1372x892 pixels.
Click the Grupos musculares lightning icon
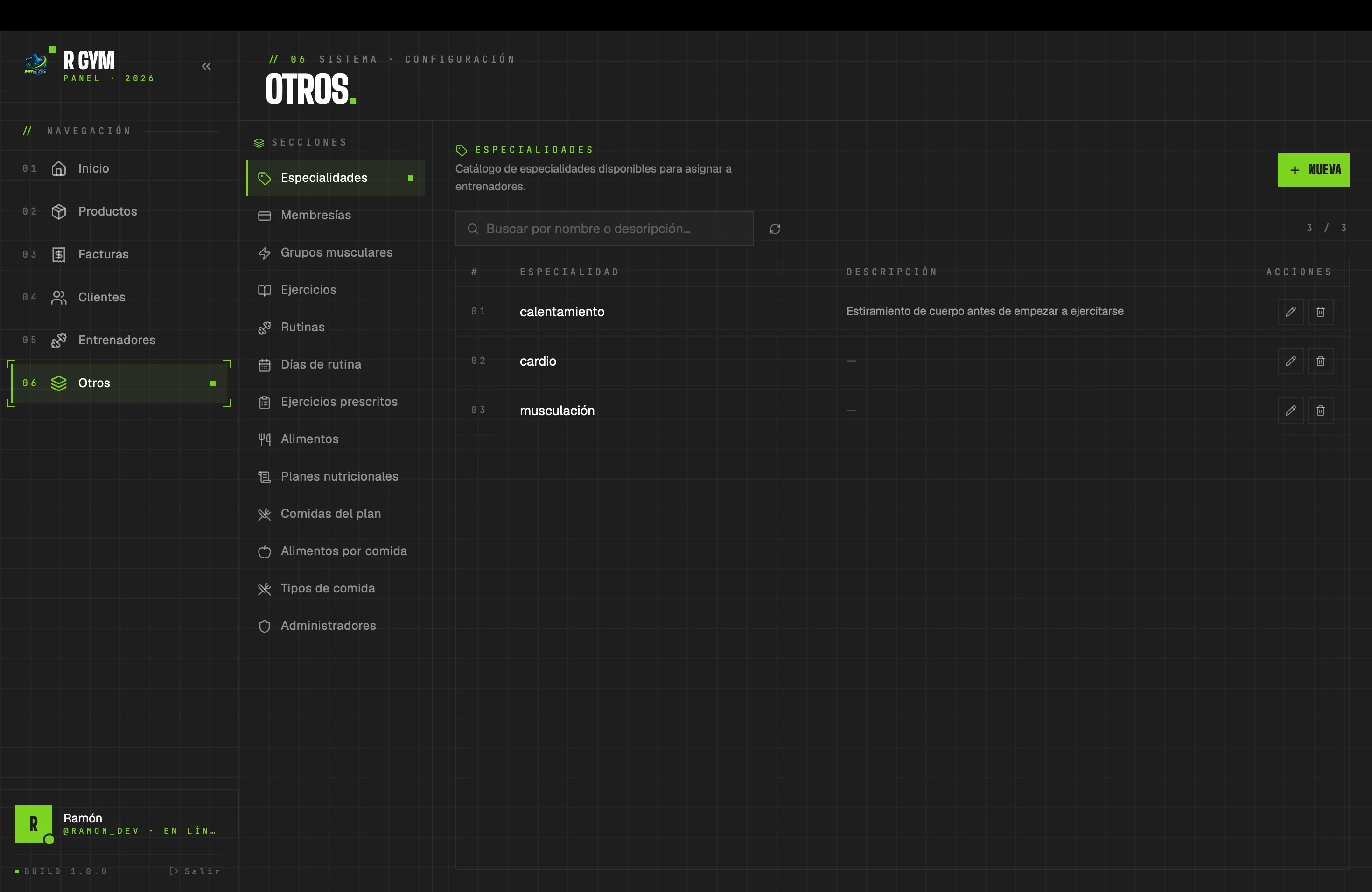point(265,253)
